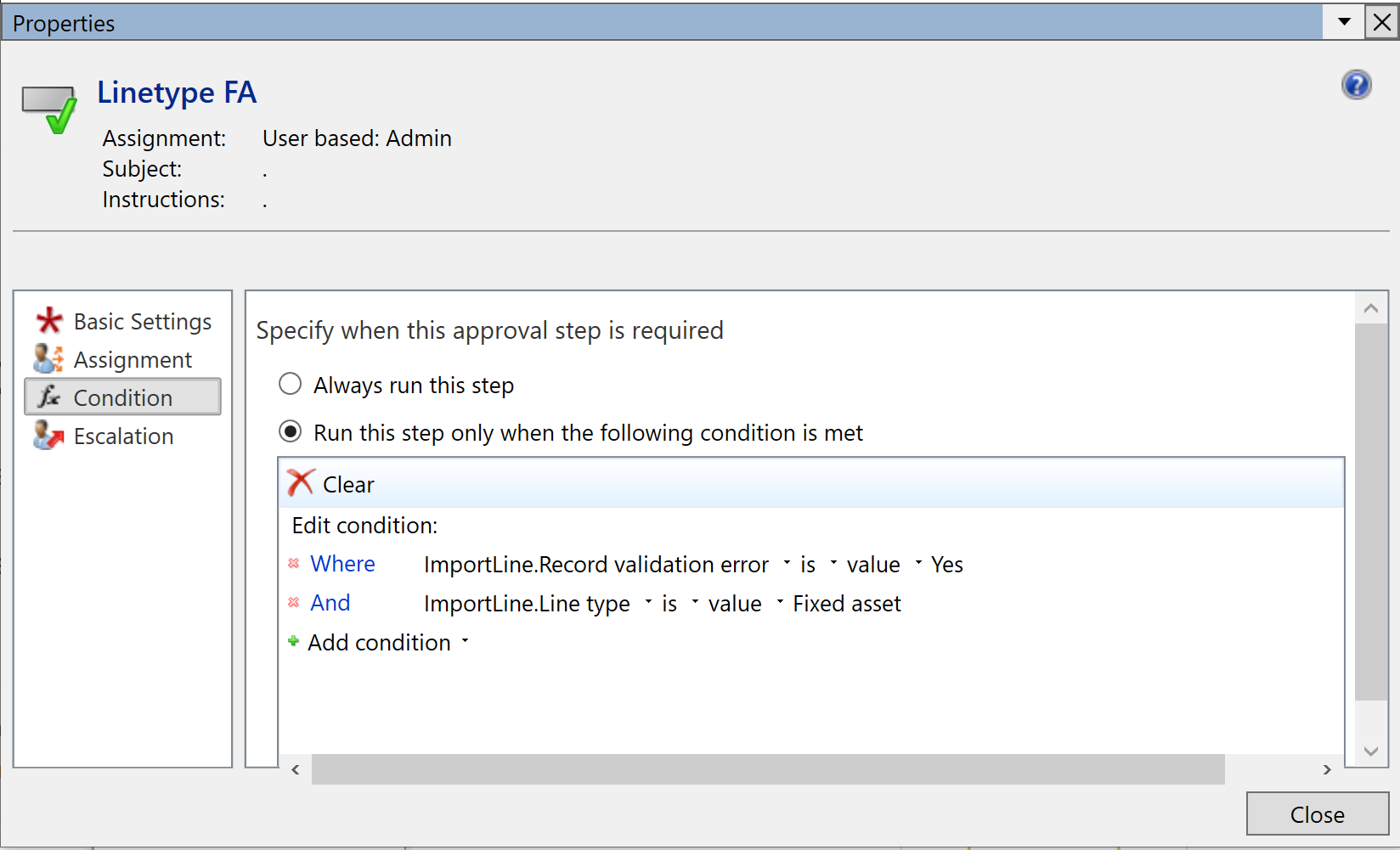1400x850 pixels.
Task: Click the Close button
Action: [x=1317, y=814]
